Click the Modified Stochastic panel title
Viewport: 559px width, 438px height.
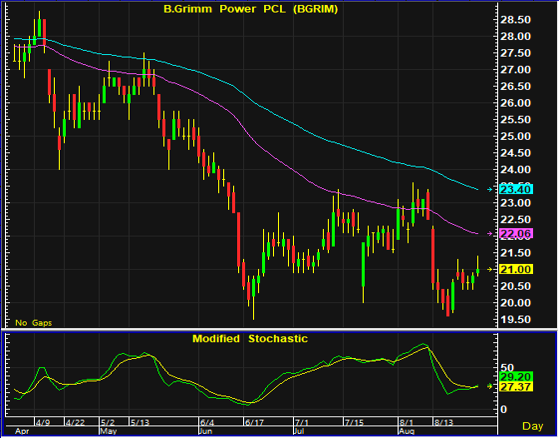pos(250,338)
